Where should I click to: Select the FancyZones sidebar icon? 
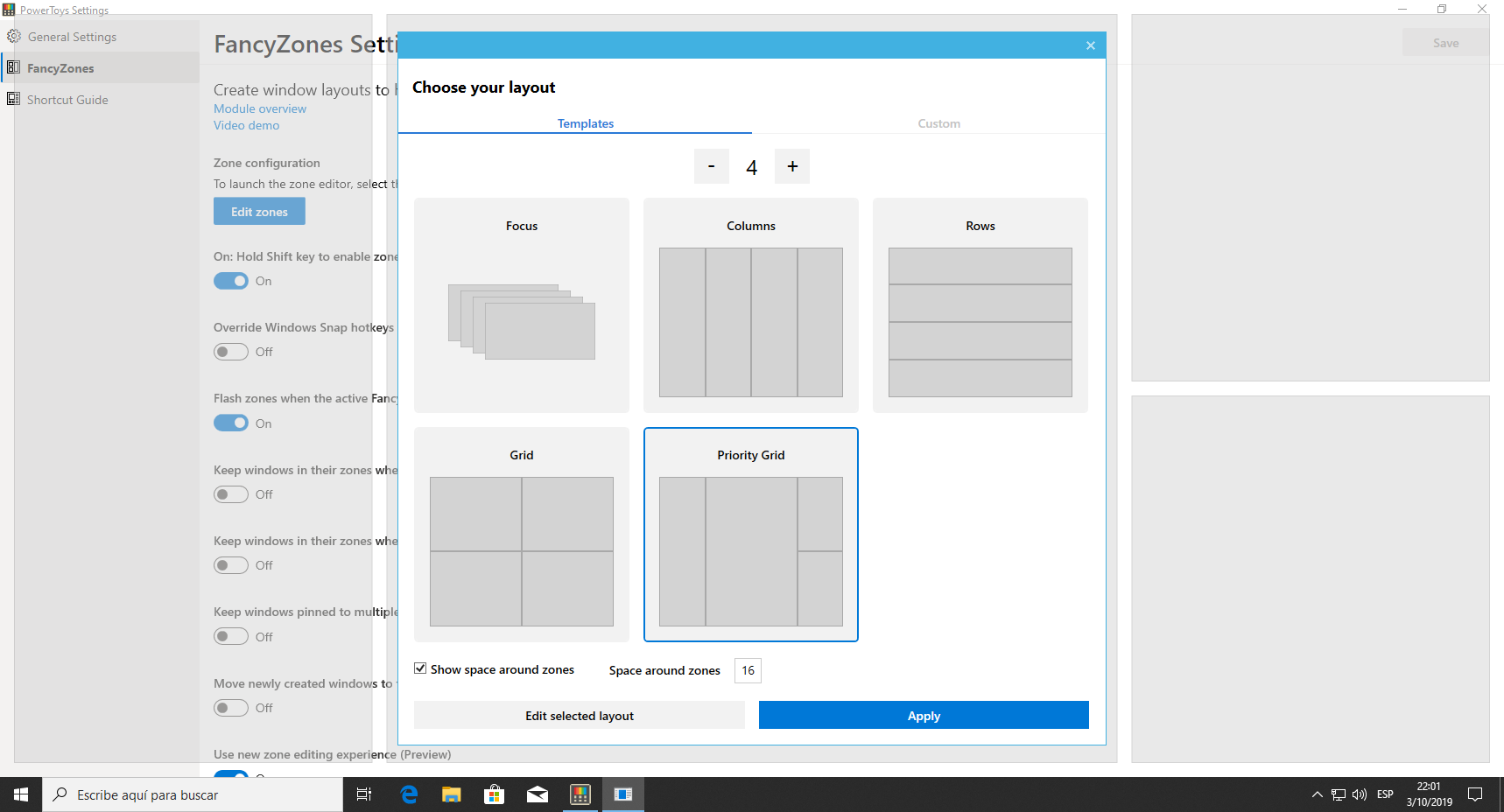click(13, 67)
